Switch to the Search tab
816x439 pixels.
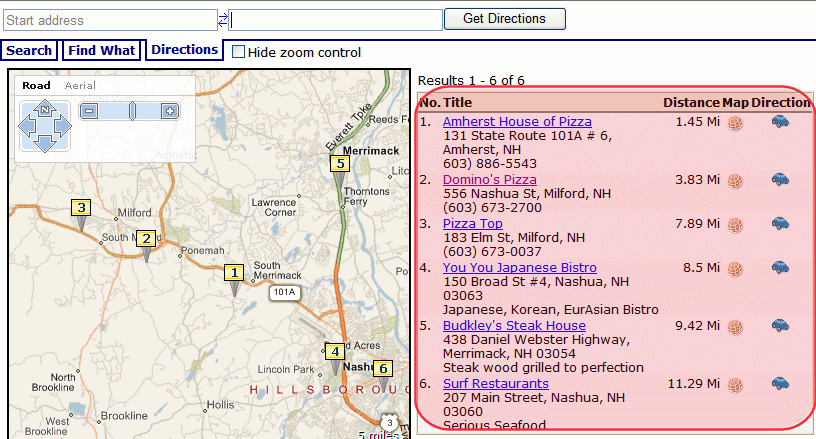click(29, 50)
